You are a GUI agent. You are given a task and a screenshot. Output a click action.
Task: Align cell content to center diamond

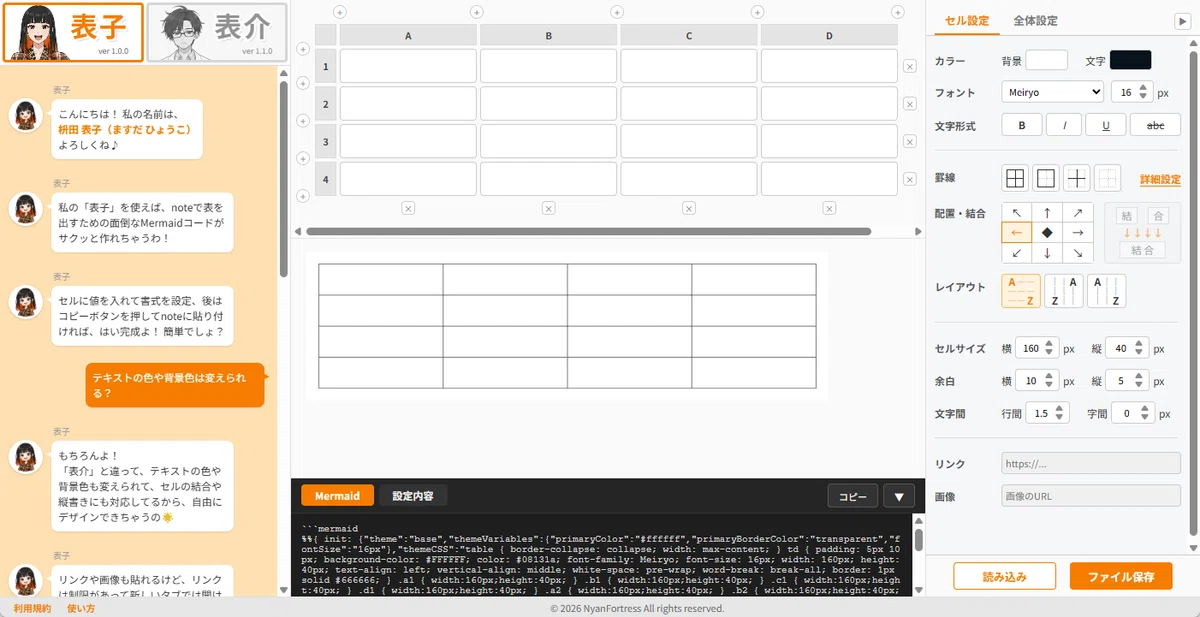[x=1047, y=232]
